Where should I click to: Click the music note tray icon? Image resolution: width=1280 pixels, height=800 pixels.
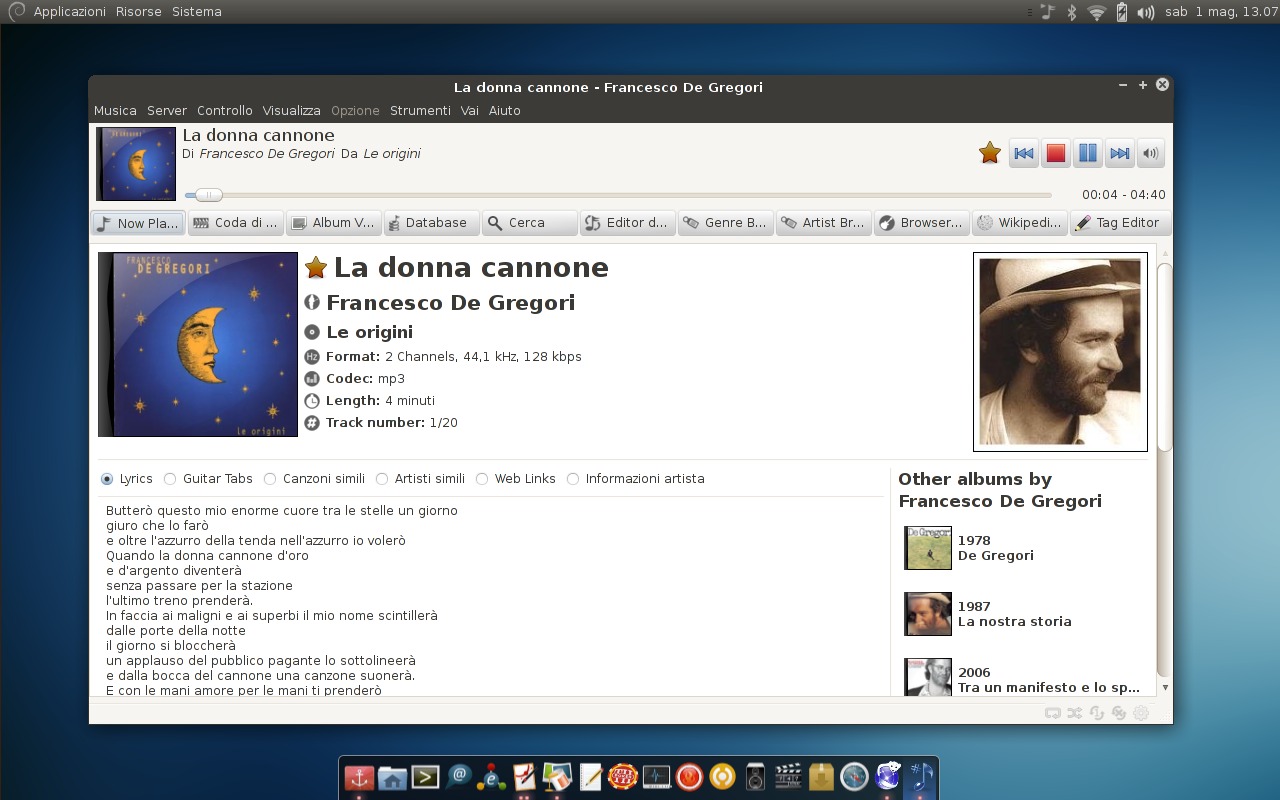coord(1047,12)
